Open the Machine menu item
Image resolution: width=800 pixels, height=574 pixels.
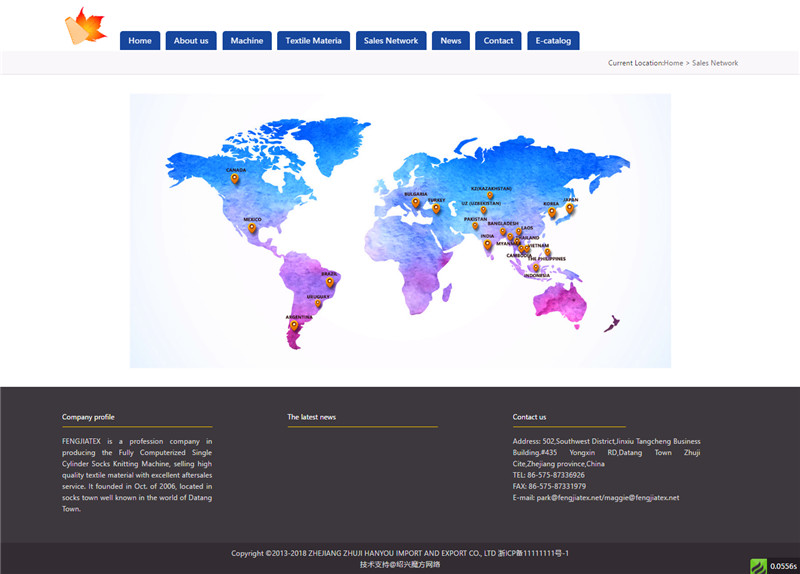coord(247,41)
